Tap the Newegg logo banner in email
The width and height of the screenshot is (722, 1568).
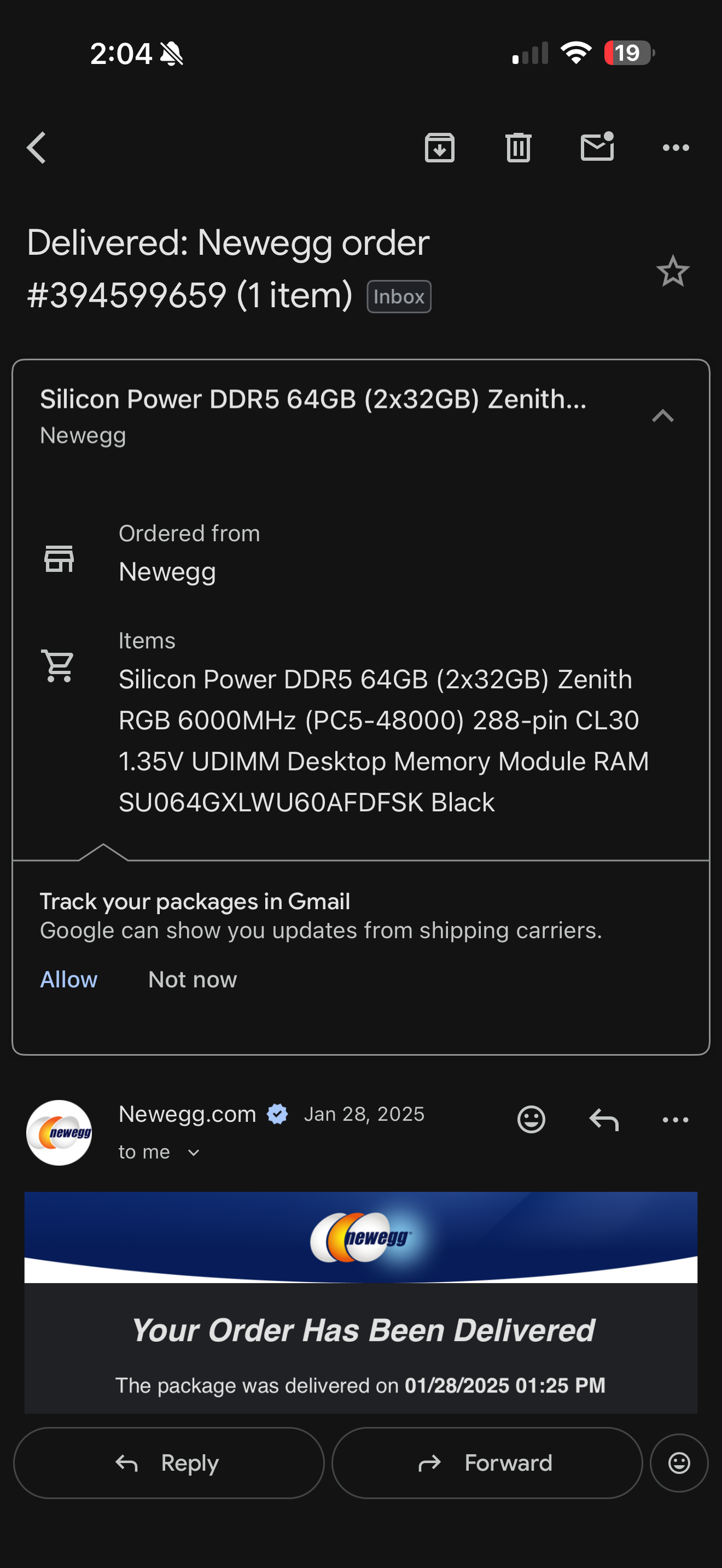pos(361,1237)
